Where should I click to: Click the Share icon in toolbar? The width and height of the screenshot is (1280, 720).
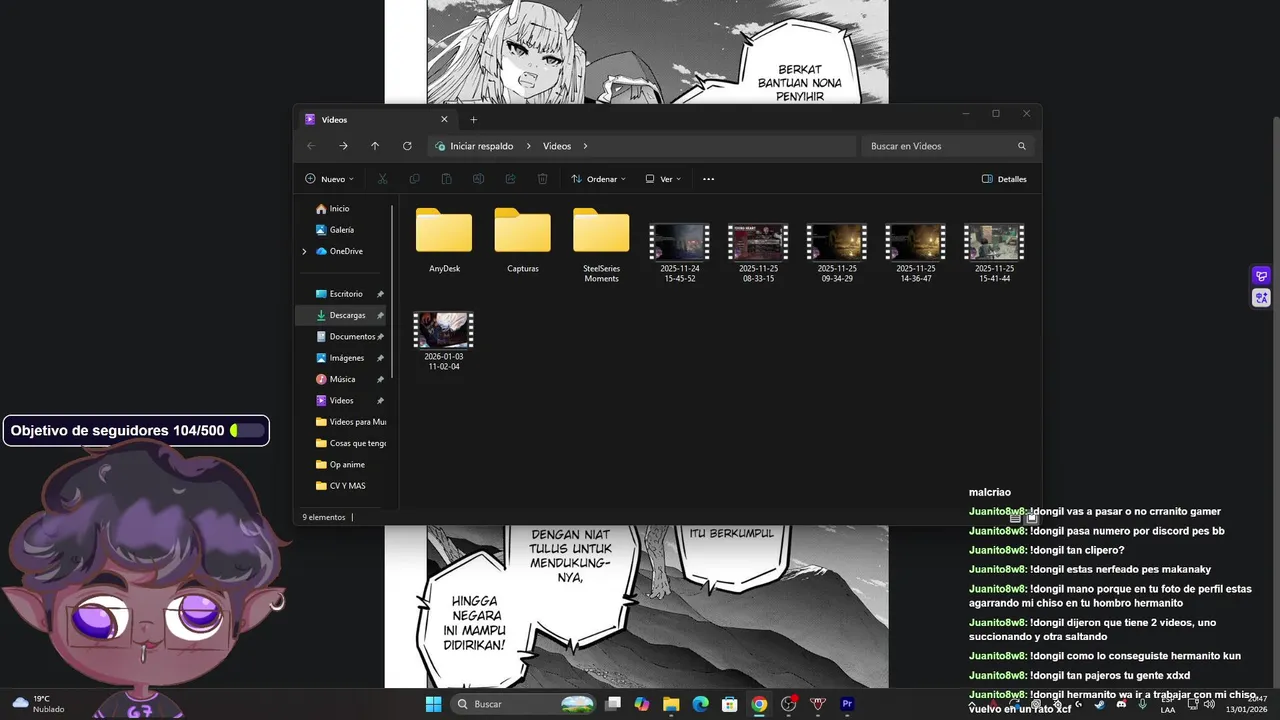coord(510,179)
